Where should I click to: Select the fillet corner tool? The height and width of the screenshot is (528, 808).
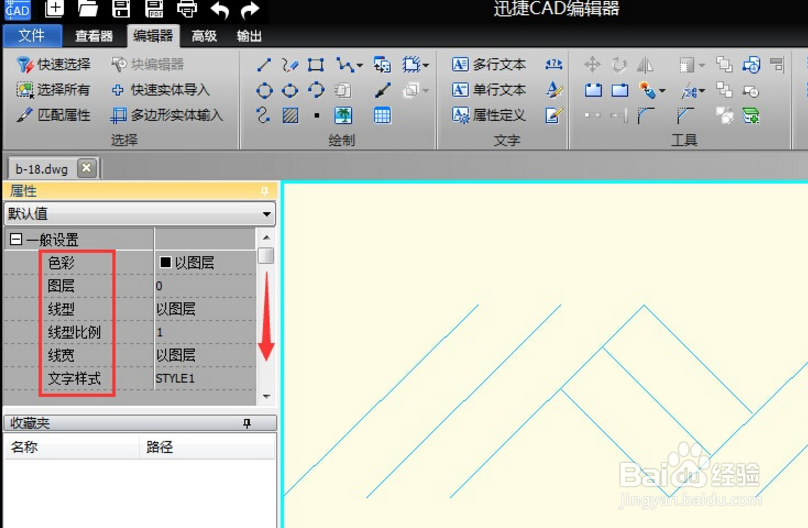[x=645, y=115]
